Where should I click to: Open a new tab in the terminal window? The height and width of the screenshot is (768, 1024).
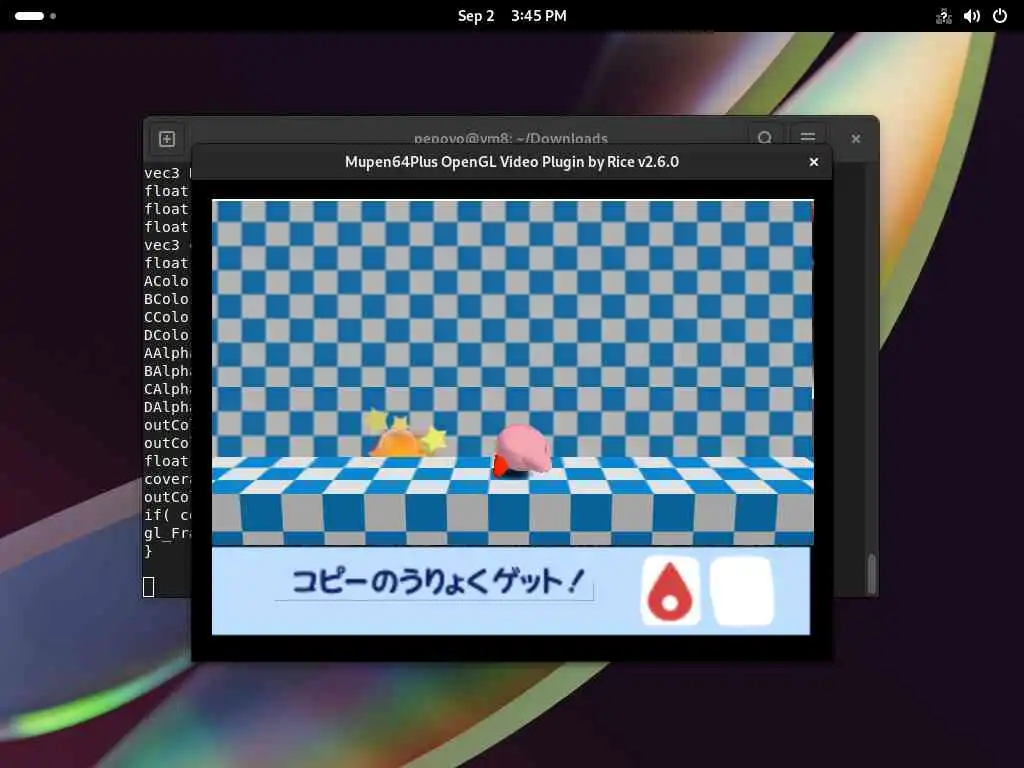[x=167, y=139]
